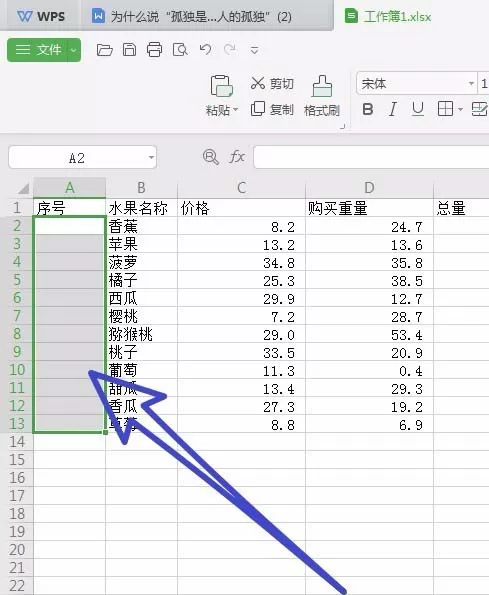Screen dimensions: 489x595
Task: Expand the quick access toolbar customize arrow
Action: click(255, 50)
